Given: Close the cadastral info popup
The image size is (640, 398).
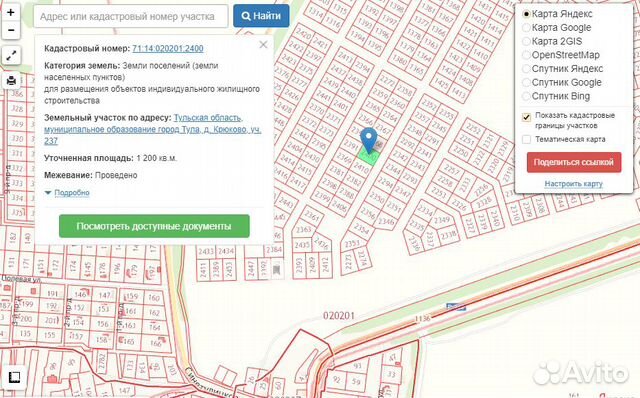Looking at the screenshot, I should pos(263,44).
